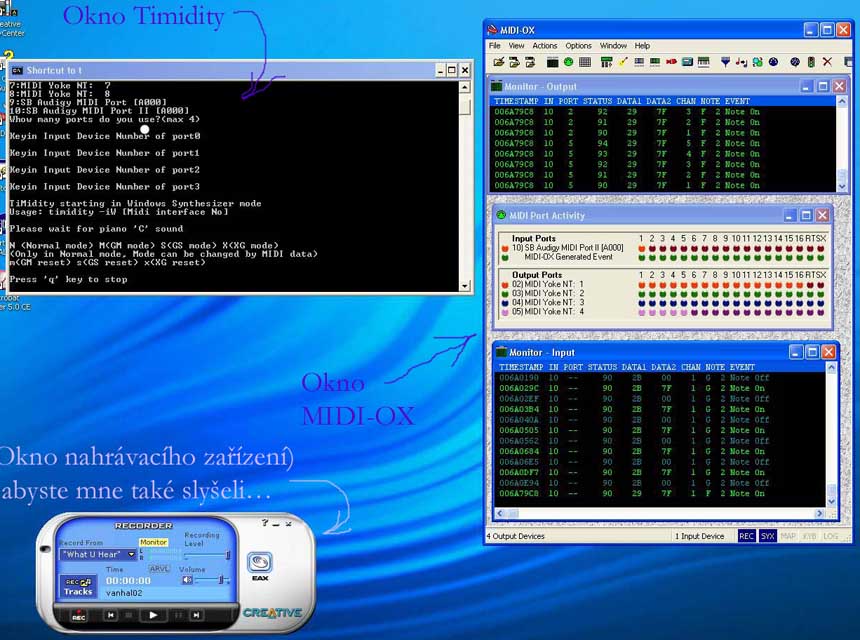Click scroll-up arrow in Monitor - Input

[x=831, y=367]
